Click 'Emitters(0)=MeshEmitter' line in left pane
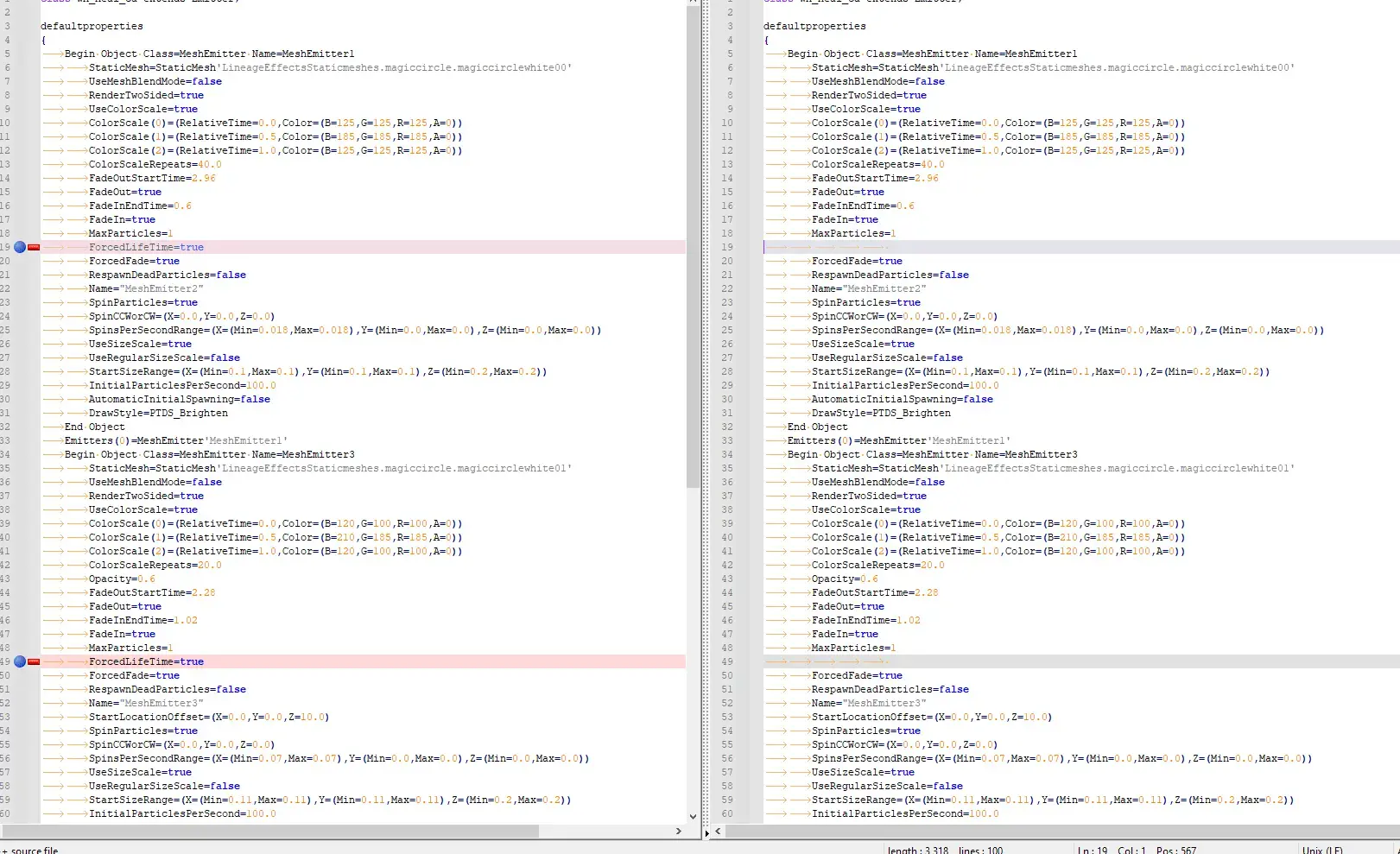The height and width of the screenshot is (854, 1400). [x=176, y=440]
